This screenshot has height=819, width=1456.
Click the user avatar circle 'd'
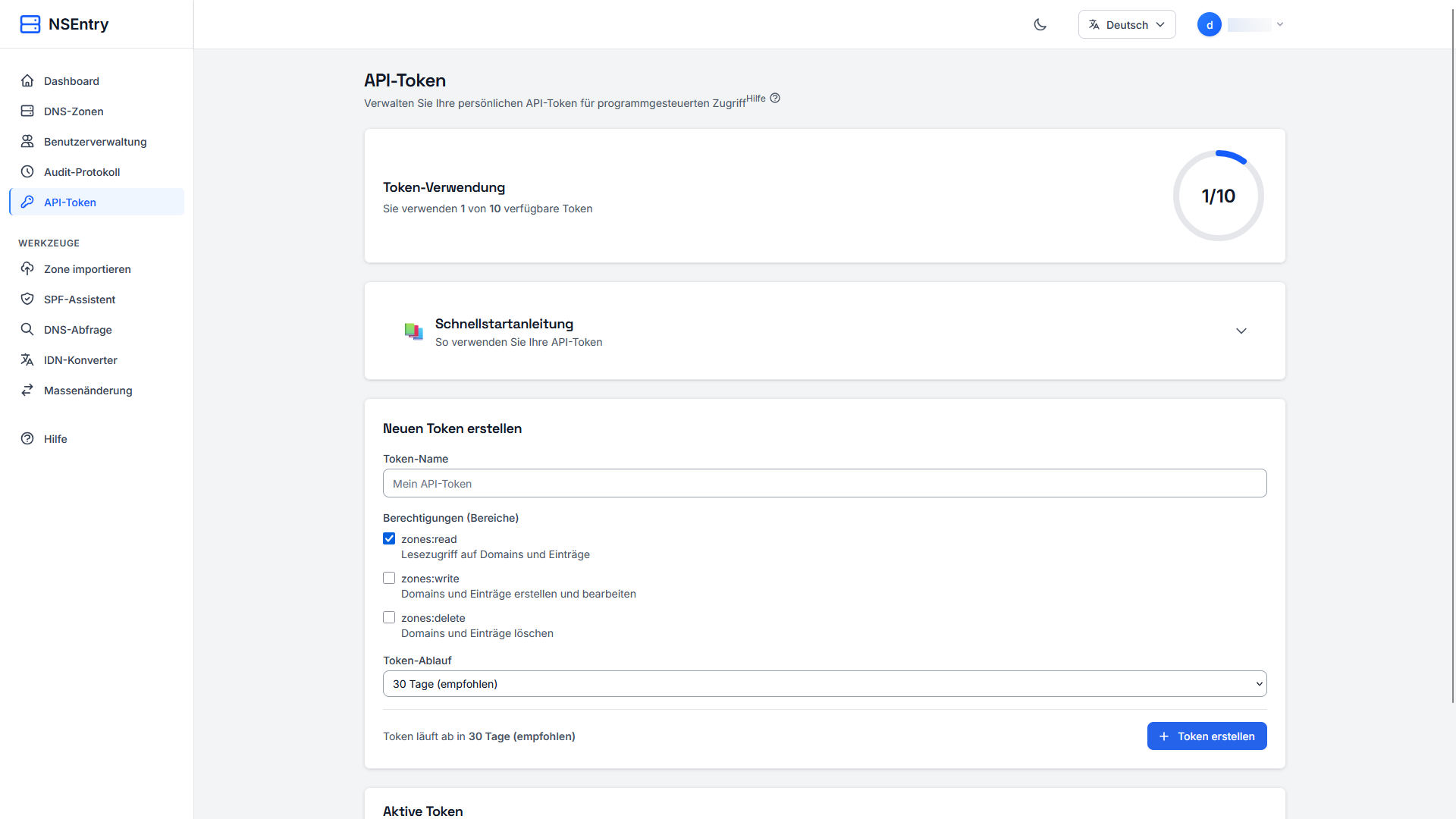pos(1210,24)
